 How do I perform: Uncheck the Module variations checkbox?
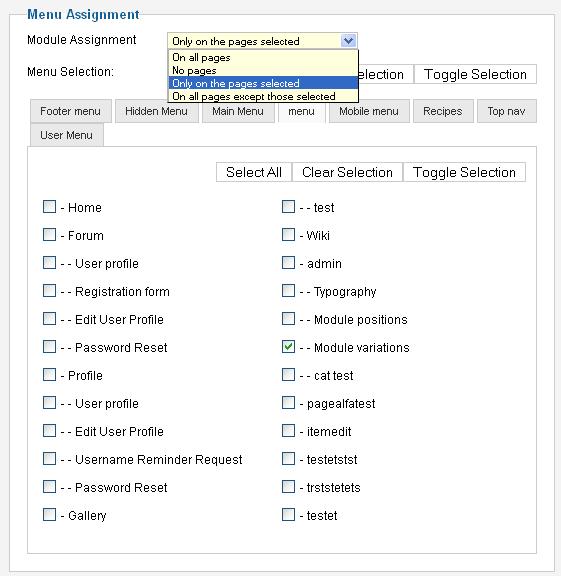pyautogui.click(x=288, y=346)
